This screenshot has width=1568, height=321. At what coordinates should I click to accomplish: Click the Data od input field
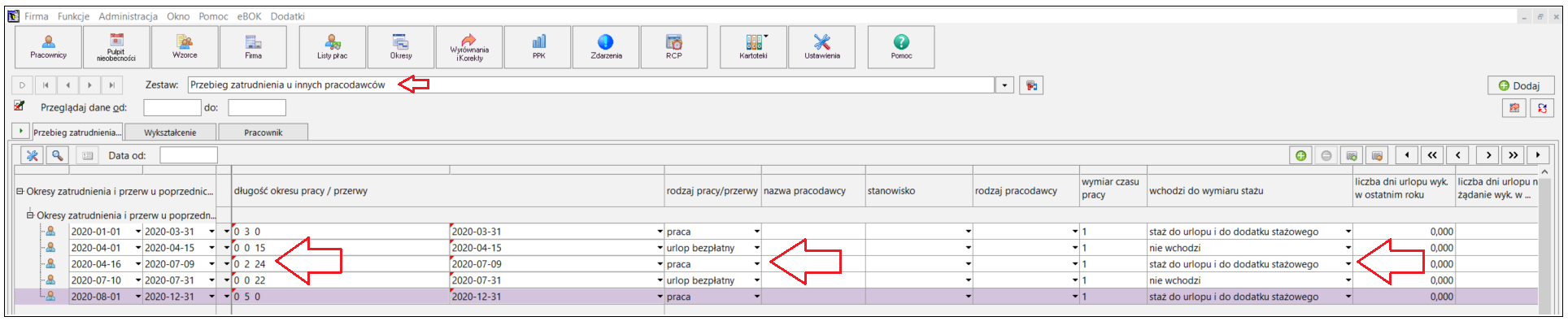189,155
